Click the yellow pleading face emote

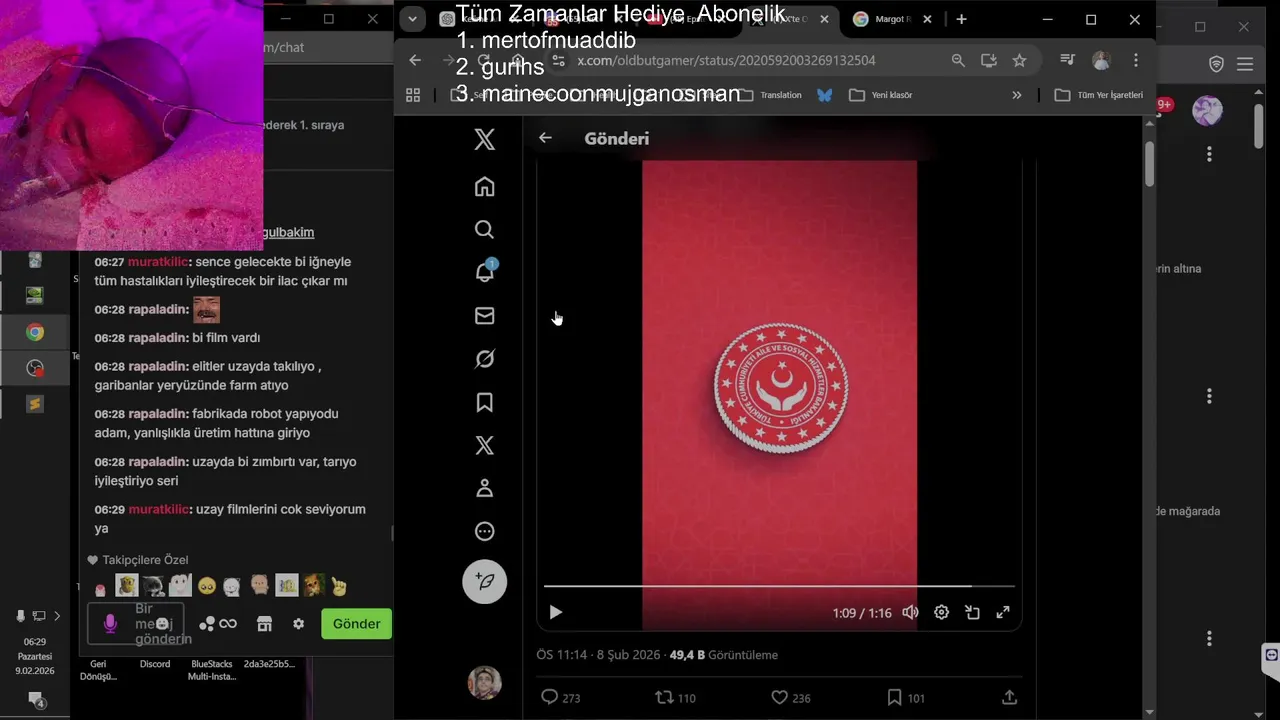click(207, 586)
